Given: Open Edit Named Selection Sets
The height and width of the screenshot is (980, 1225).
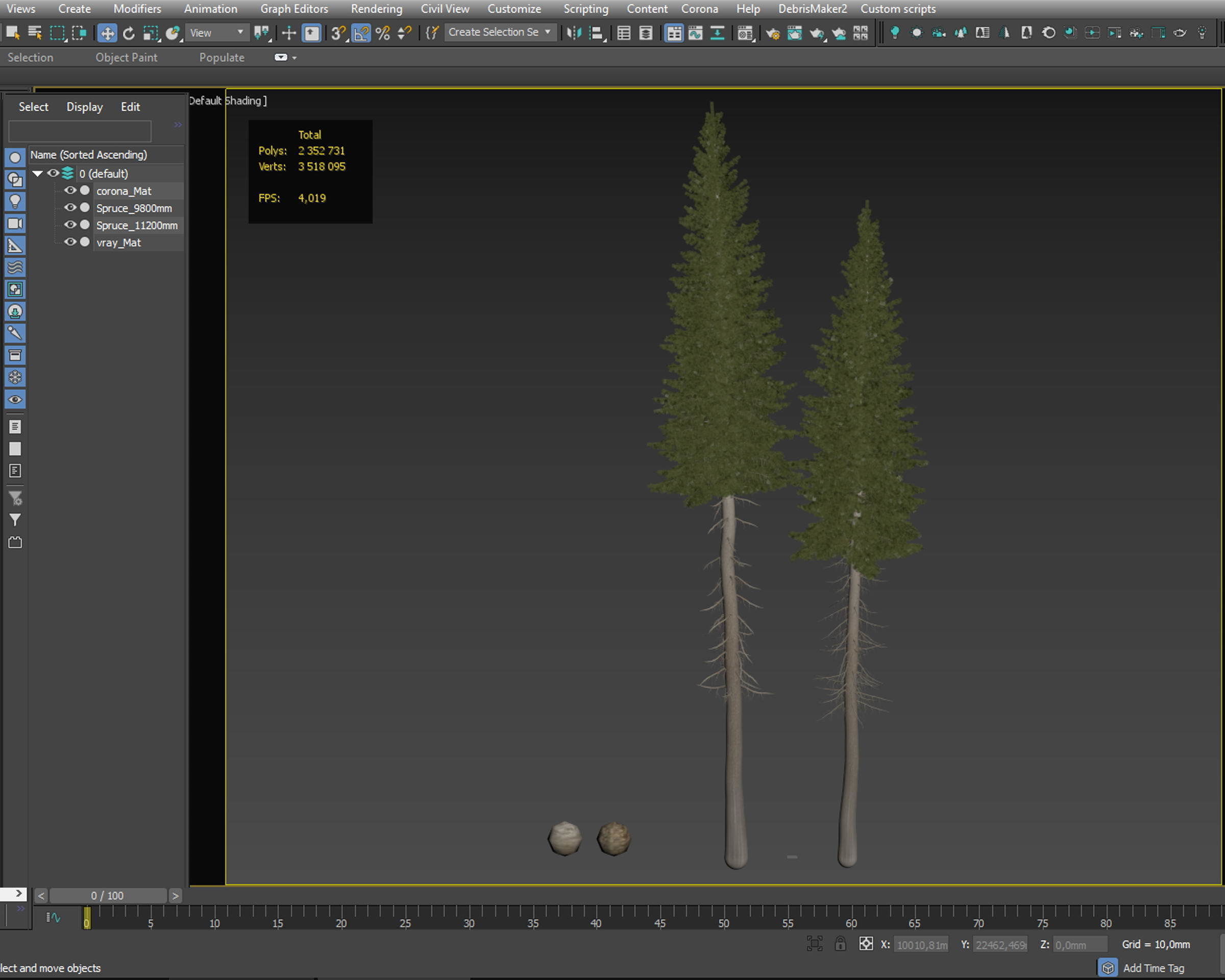Looking at the screenshot, I should pyautogui.click(x=432, y=33).
